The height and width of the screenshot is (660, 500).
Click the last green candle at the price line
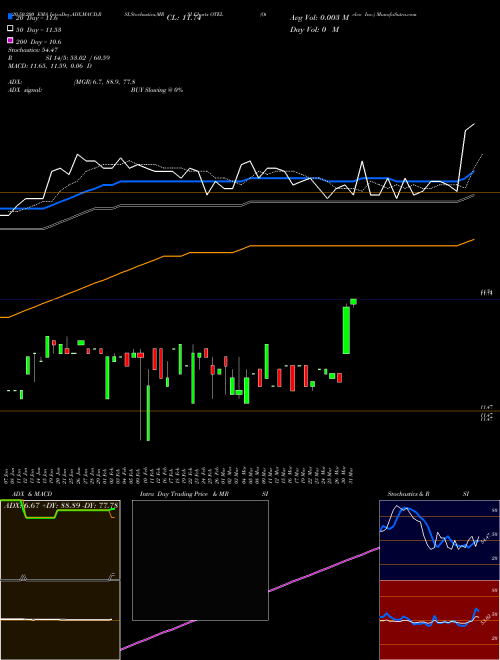click(x=354, y=301)
